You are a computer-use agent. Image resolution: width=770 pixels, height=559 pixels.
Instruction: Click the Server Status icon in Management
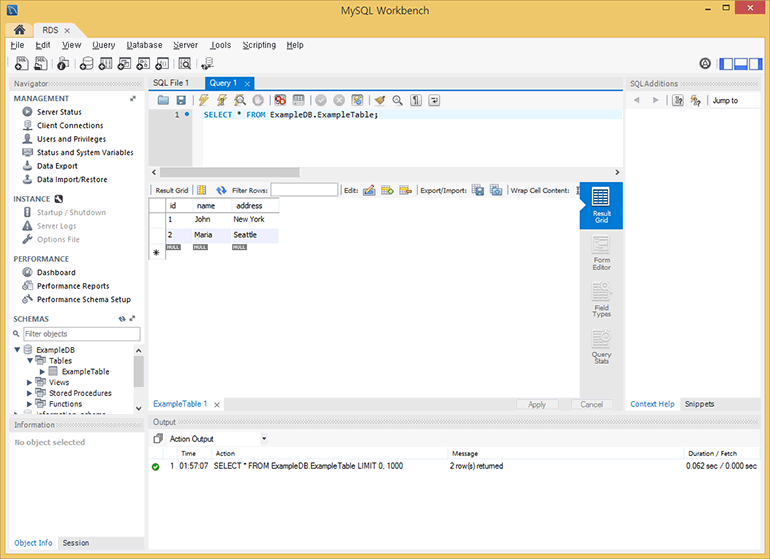click(27, 112)
